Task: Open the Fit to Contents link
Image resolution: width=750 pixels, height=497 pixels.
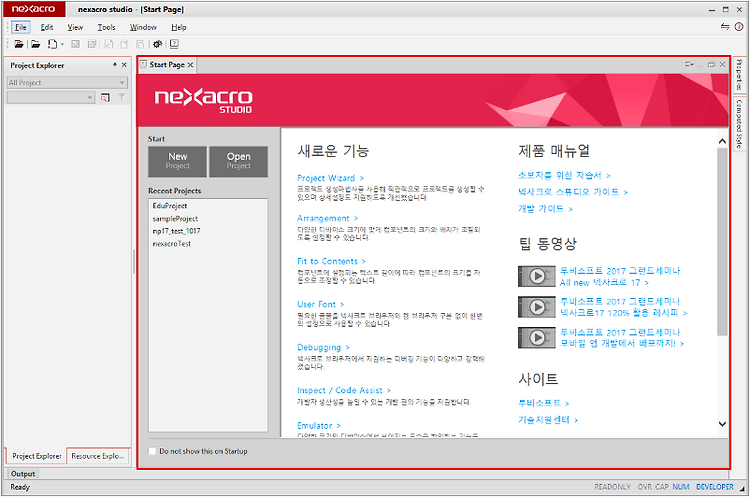Action: 331,261
